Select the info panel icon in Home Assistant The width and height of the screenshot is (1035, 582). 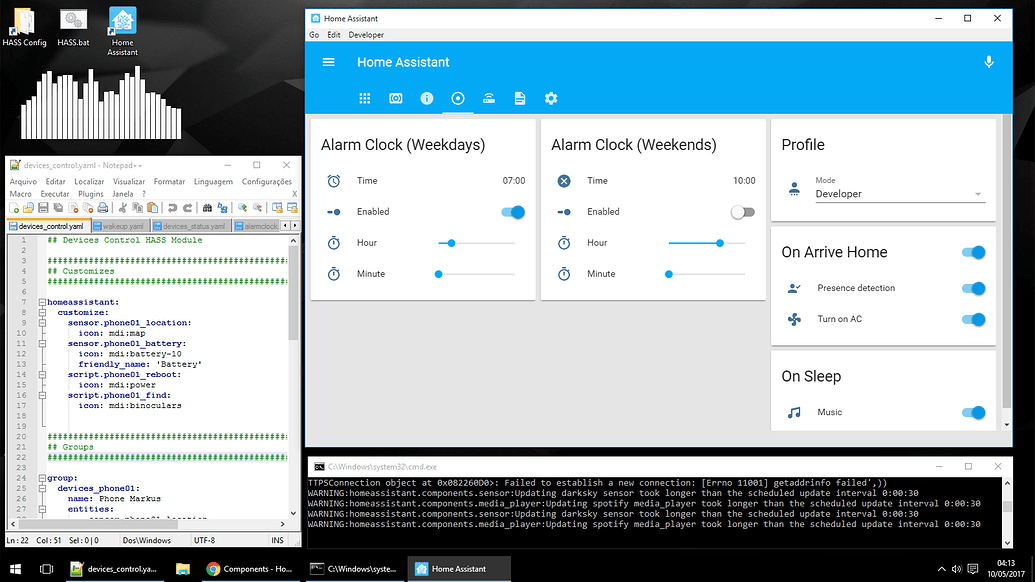coord(427,98)
